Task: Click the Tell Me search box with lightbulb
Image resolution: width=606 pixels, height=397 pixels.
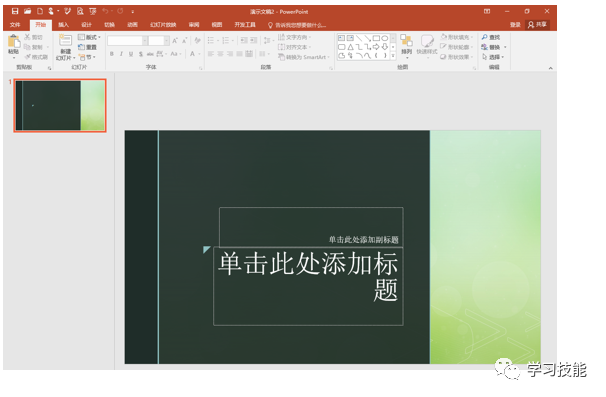Action: [297, 25]
